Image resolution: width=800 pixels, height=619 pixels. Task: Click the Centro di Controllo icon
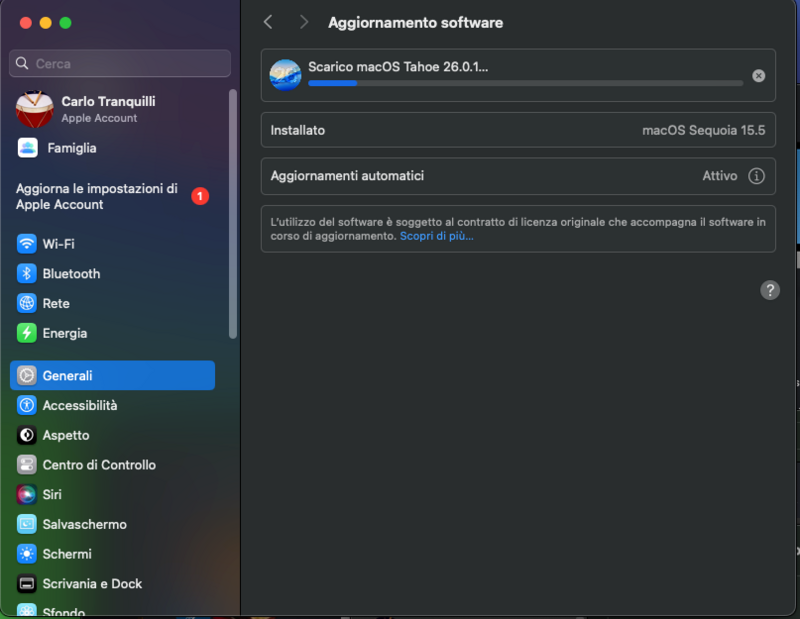click(x=27, y=465)
